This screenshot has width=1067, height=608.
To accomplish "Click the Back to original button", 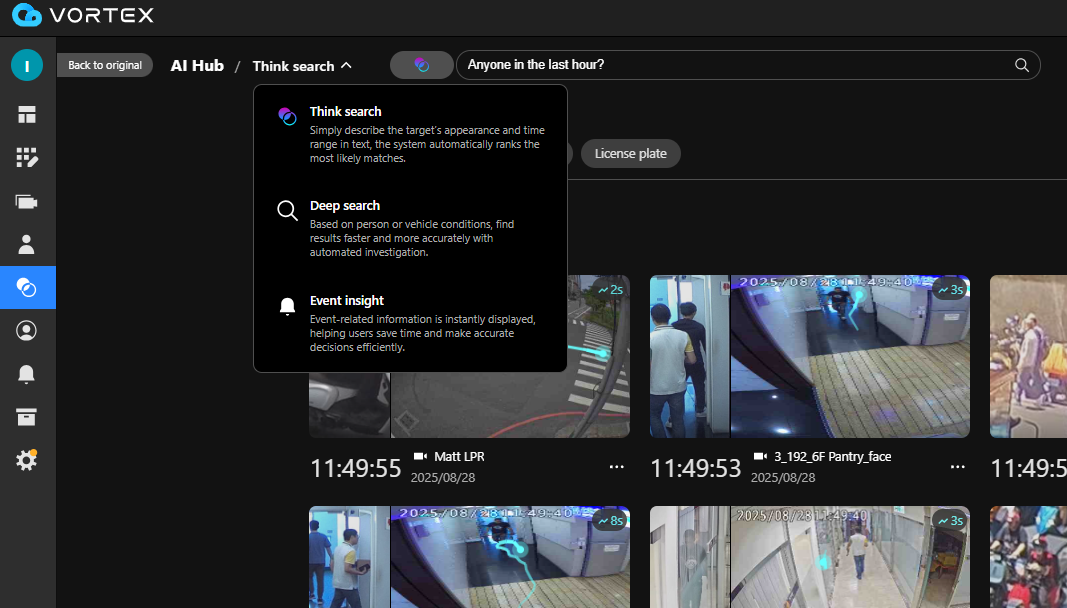I will coord(105,64).
